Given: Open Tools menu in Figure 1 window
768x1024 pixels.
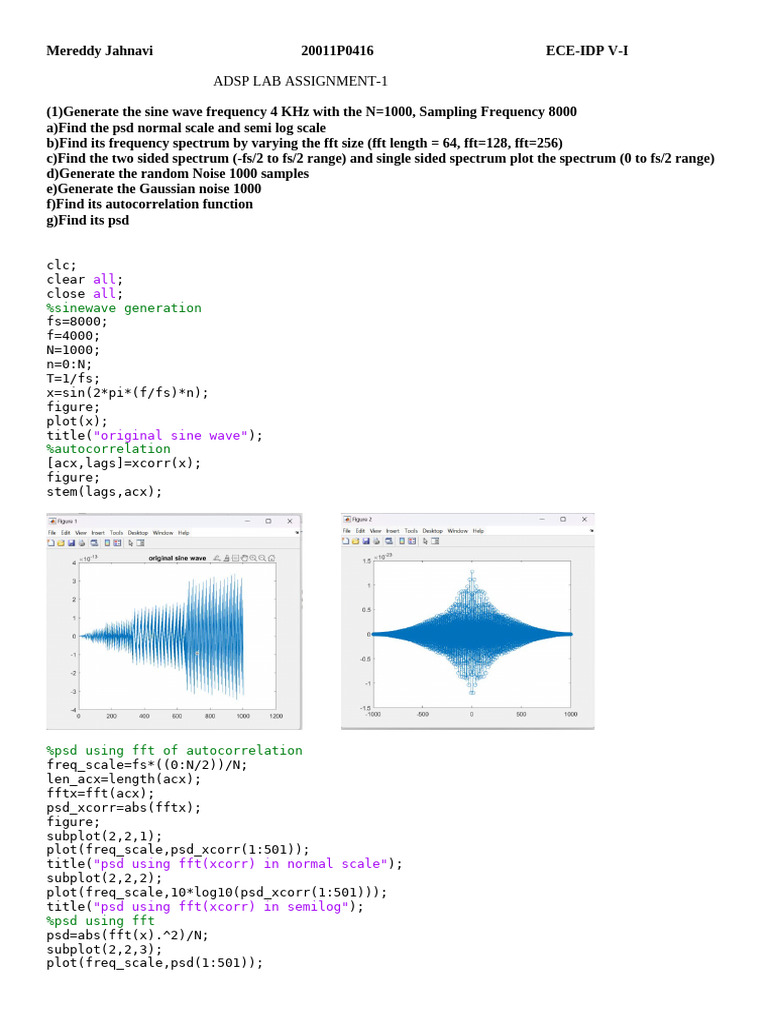Looking at the screenshot, I should 116,533.
